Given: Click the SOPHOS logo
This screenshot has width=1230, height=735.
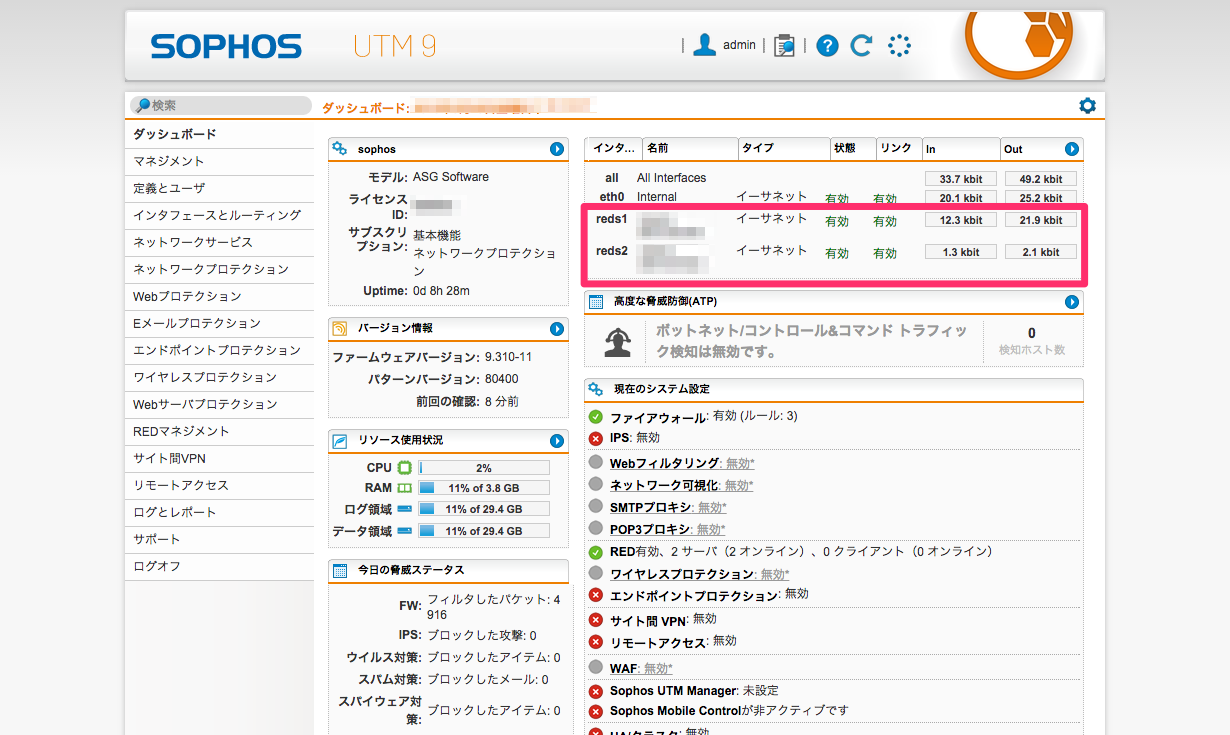Looking at the screenshot, I should click(x=226, y=46).
